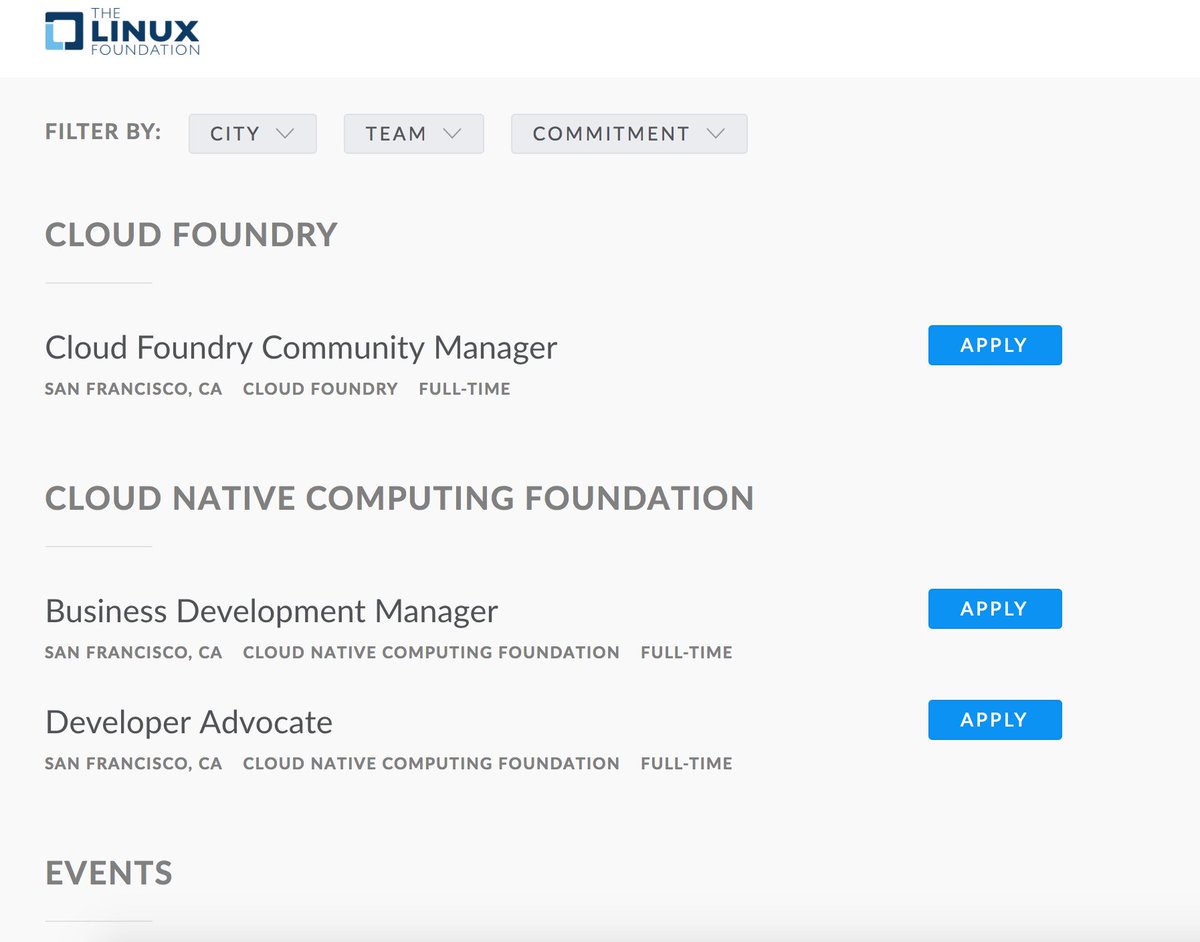Image resolution: width=1200 pixels, height=942 pixels.
Task: Click 'Full-Time' under Developer Advocate
Action: point(687,764)
